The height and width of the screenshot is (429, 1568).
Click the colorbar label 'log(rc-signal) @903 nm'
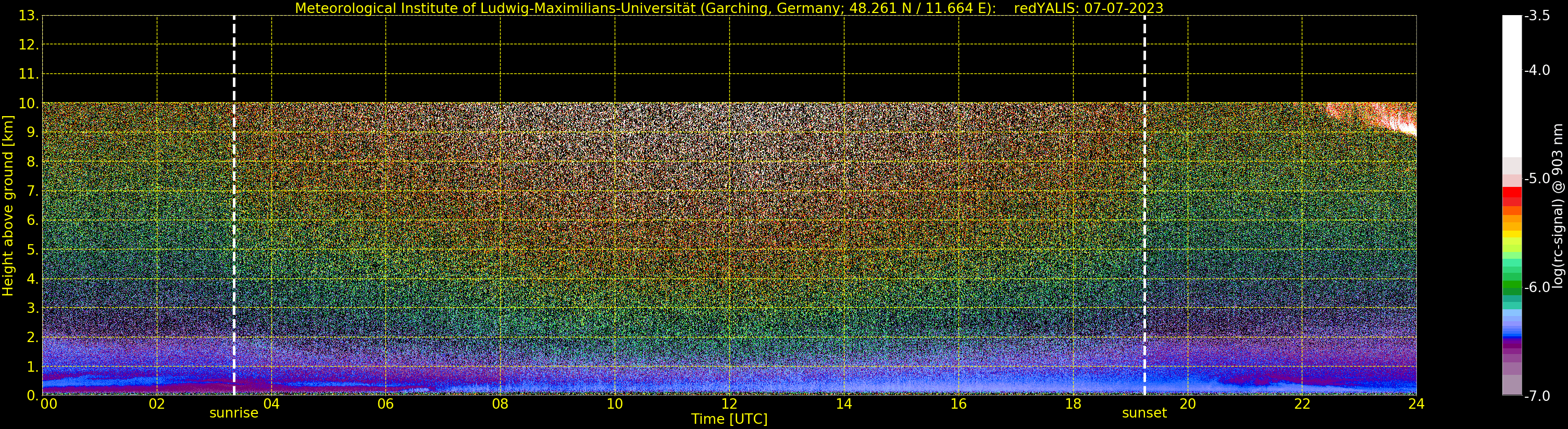[x=1558, y=206]
